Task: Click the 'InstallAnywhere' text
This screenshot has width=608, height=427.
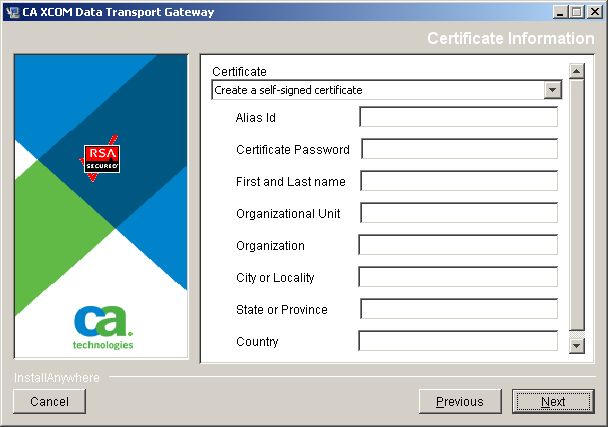Action: click(x=57, y=377)
